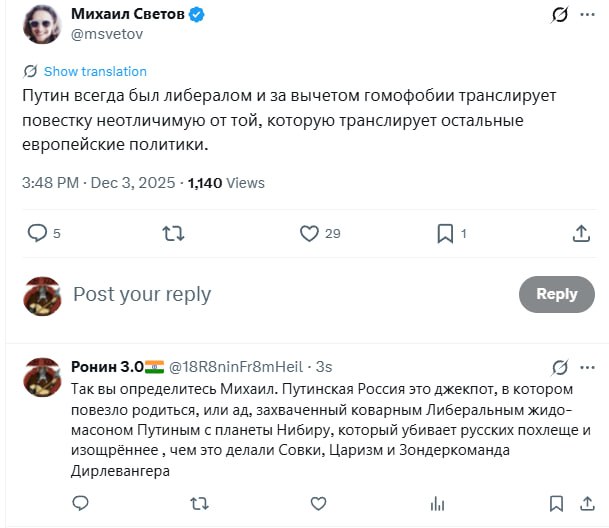Image resolution: width=609 pixels, height=528 pixels.
Task: Open the three-dot menu on Ронин's reply
Action: tap(591, 367)
